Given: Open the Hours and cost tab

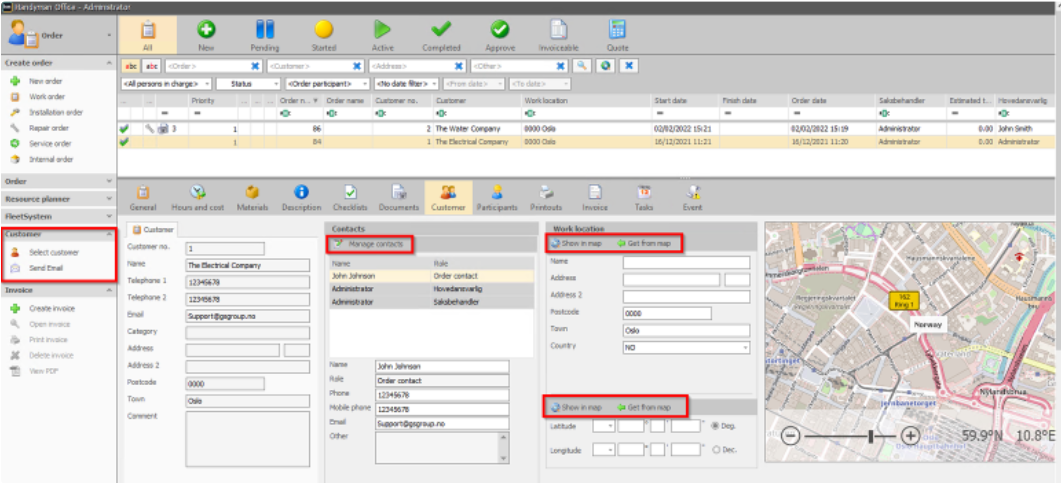Looking at the screenshot, I should pos(198,198).
